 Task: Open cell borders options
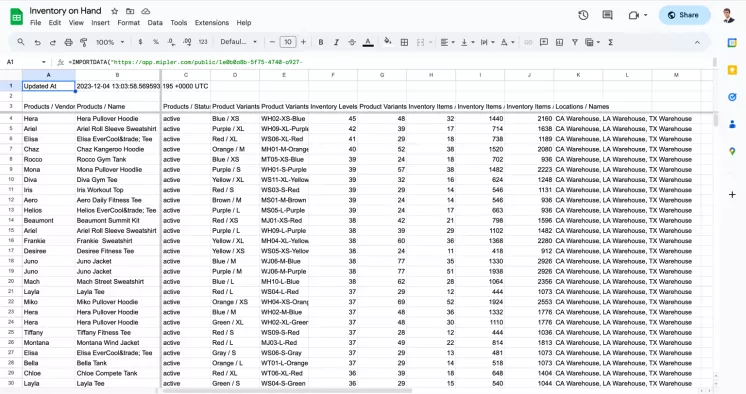pos(404,42)
